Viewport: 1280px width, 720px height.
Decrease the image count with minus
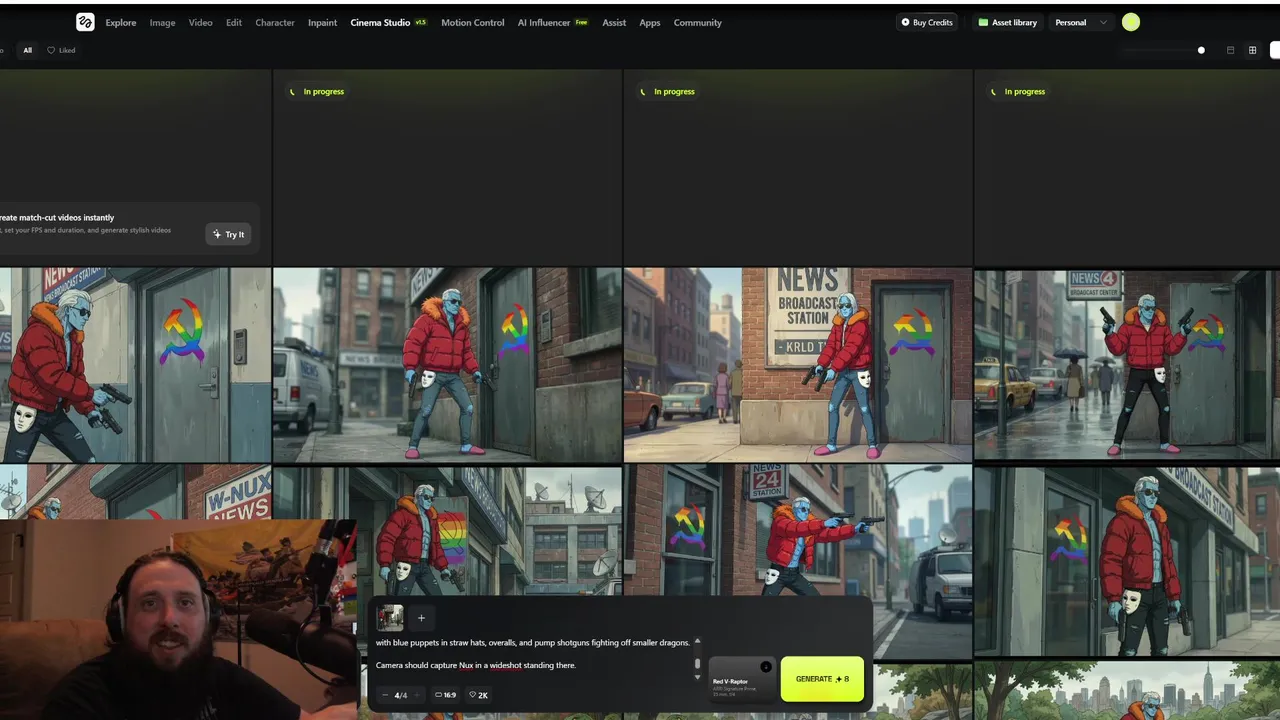tap(385, 695)
